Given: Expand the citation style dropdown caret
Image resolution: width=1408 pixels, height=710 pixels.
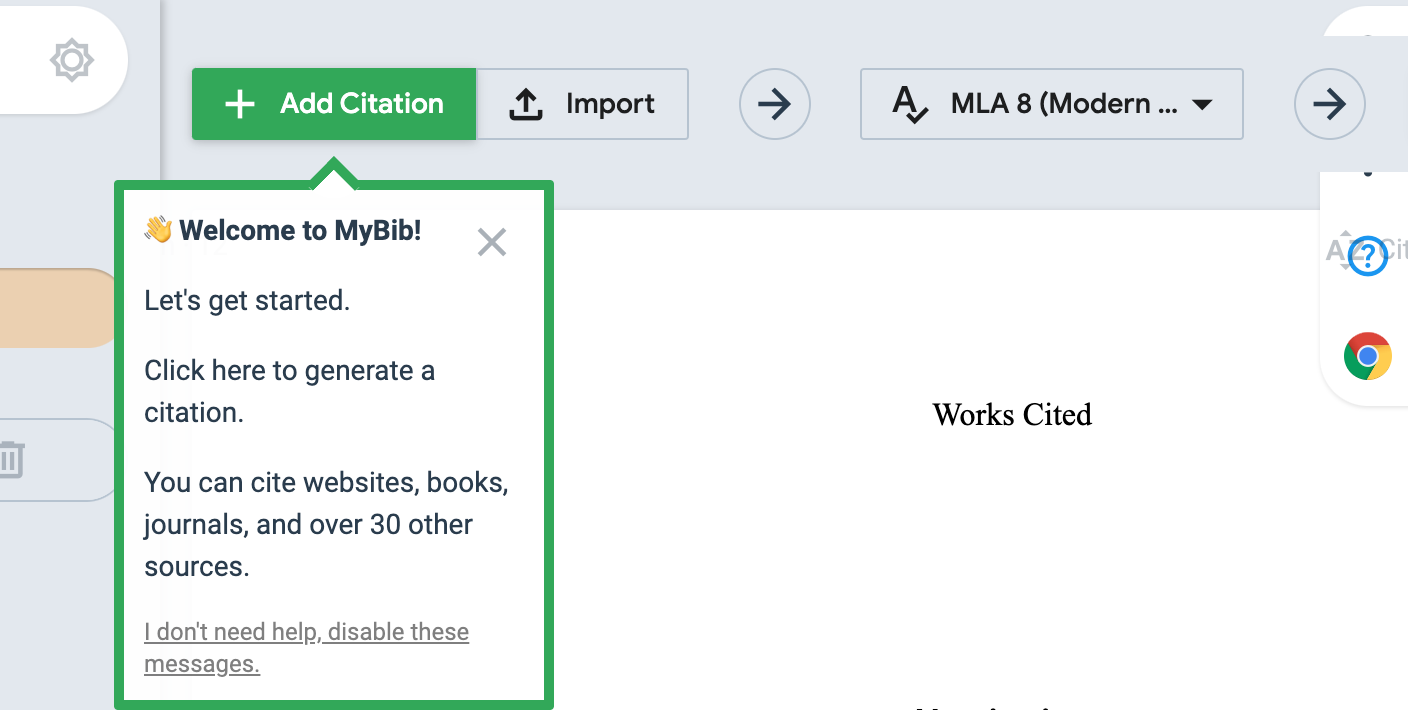Looking at the screenshot, I should 1203,105.
